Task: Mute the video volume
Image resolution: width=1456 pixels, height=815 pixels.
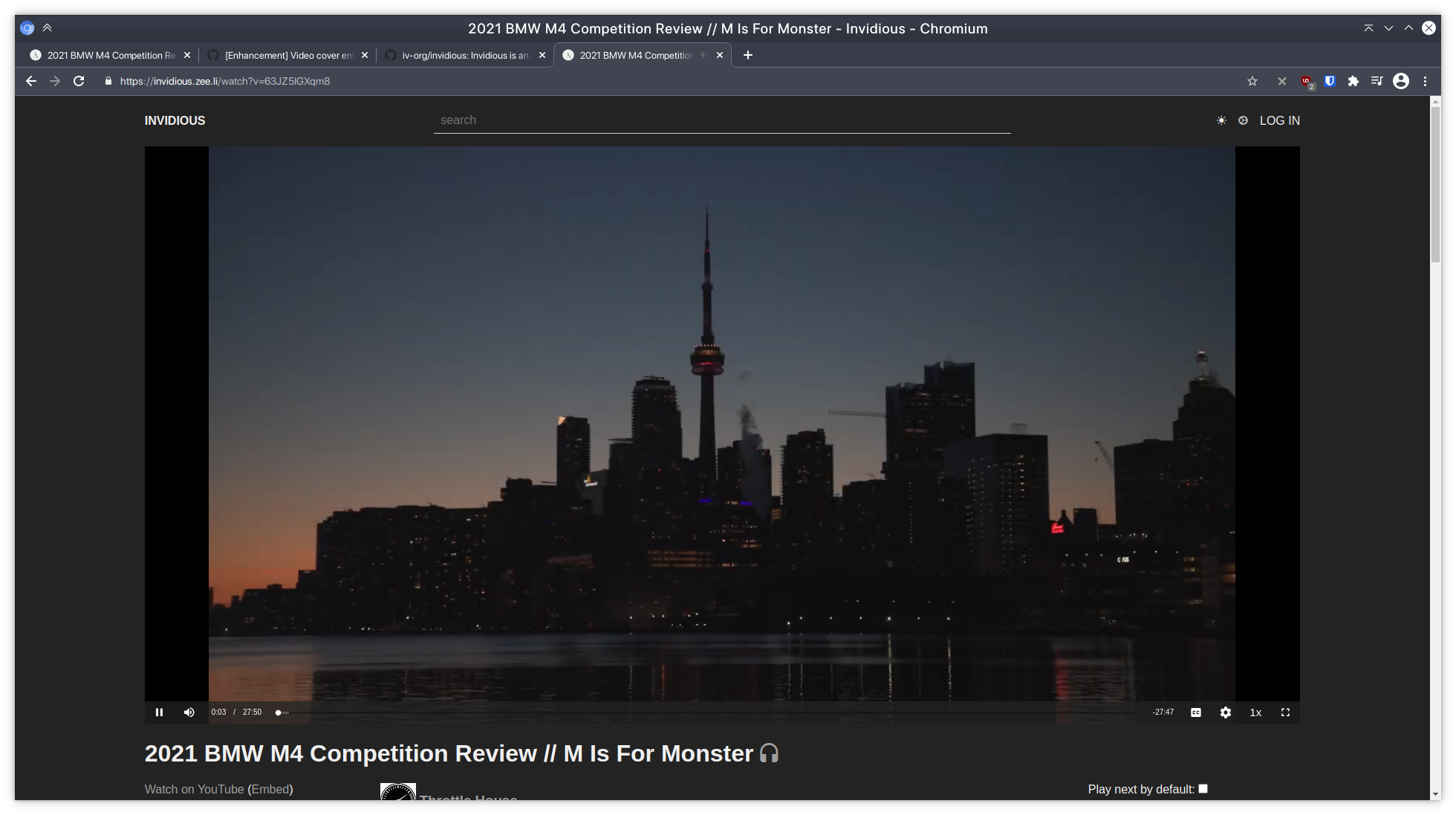Action: 189,712
